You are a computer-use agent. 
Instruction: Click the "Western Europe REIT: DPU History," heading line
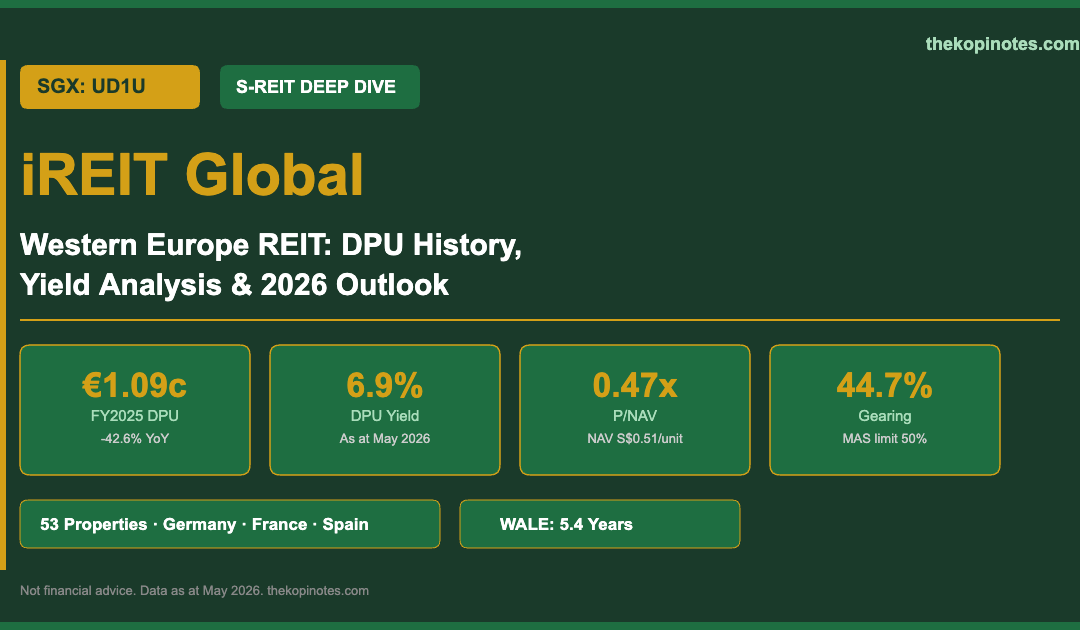(x=271, y=245)
